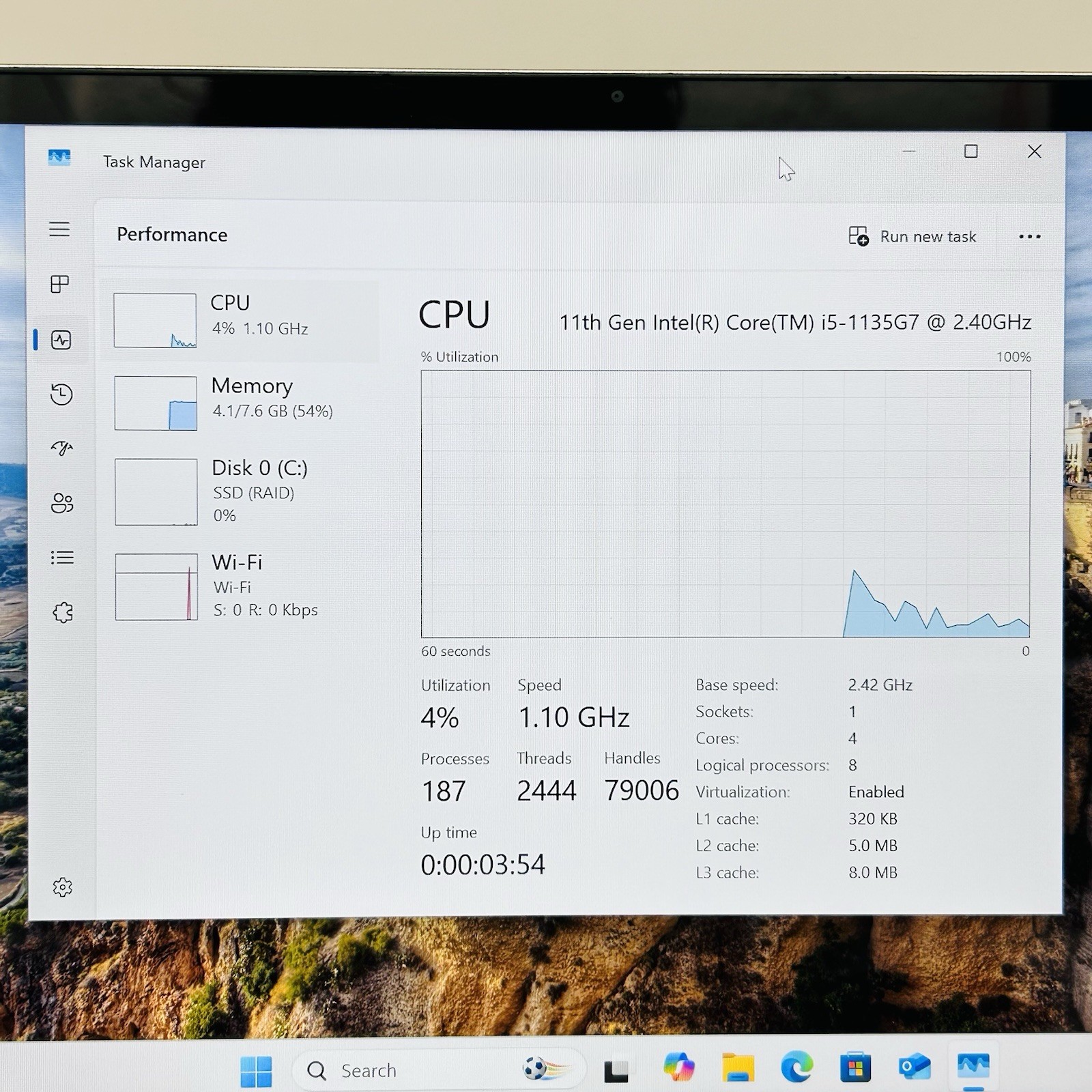Click the Handles value 79006
This screenshot has height=1092, width=1092.
642,790
